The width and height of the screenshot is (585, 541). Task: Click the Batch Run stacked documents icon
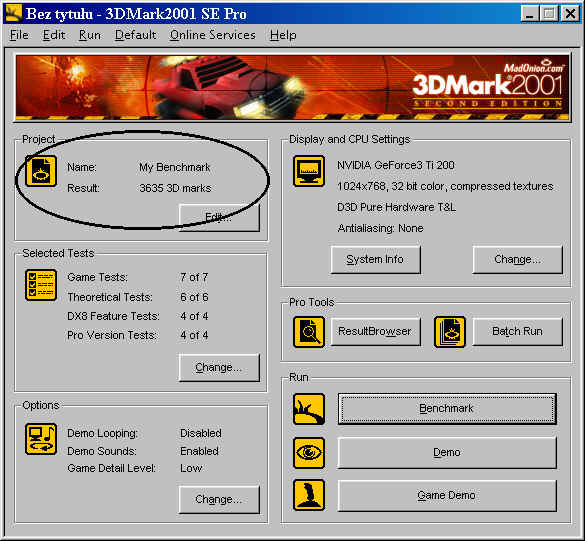click(450, 332)
